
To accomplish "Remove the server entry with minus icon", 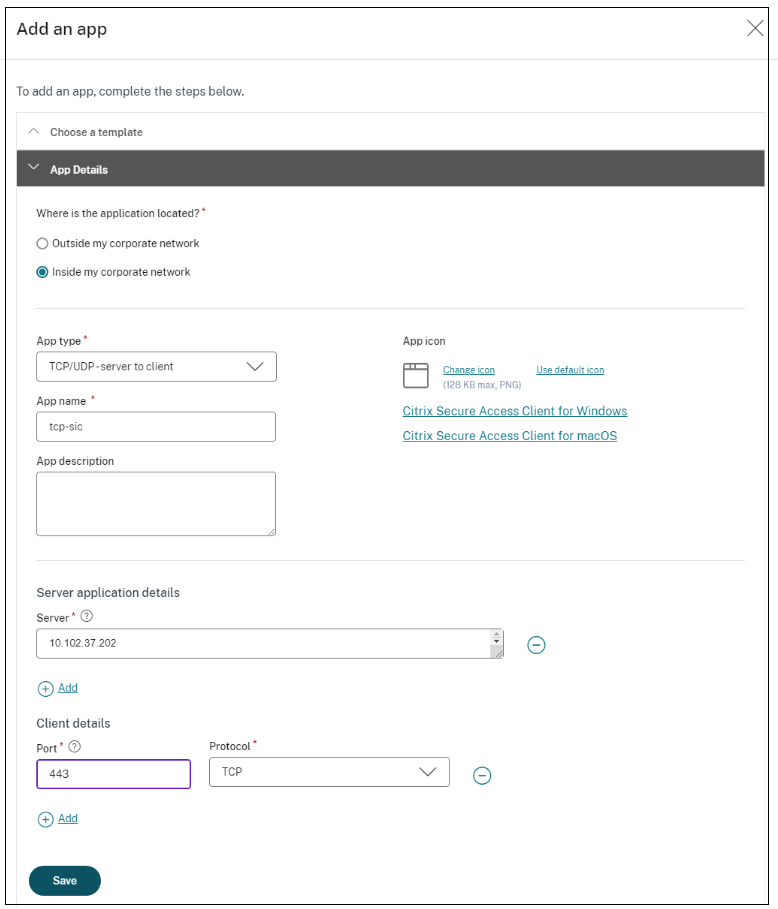I will click(x=536, y=645).
